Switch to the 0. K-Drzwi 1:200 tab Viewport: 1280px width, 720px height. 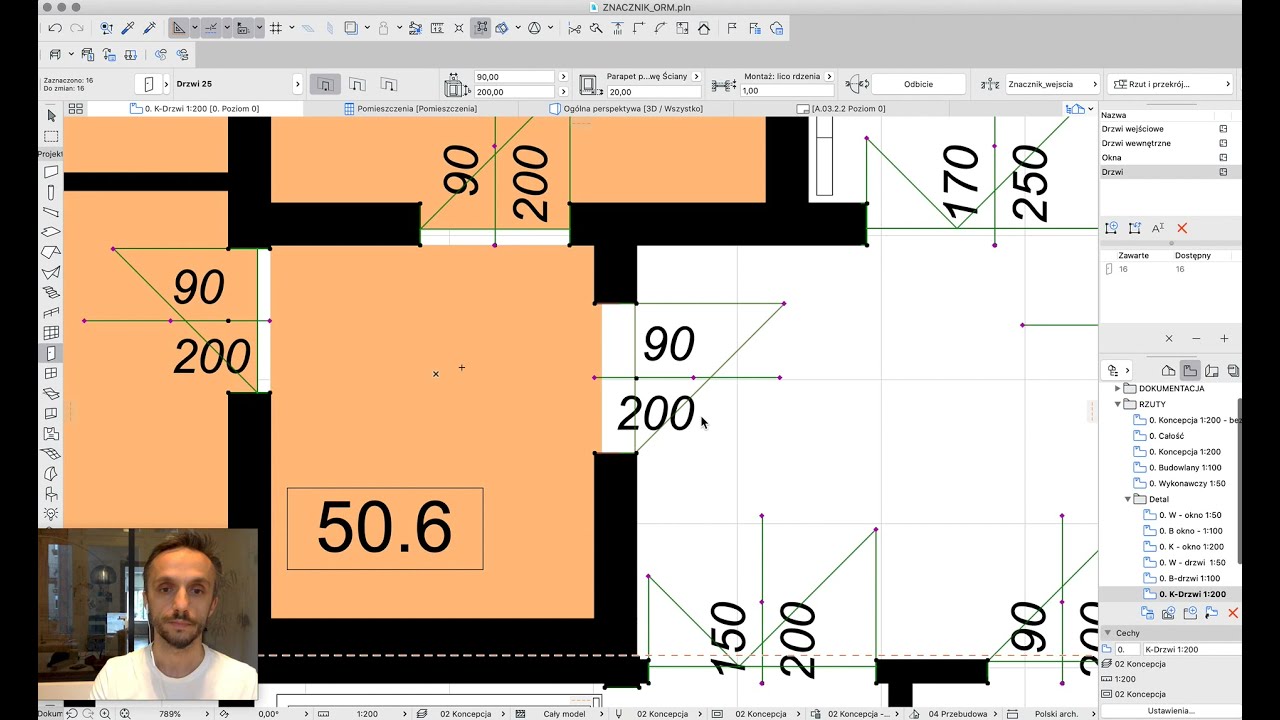[194, 108]
